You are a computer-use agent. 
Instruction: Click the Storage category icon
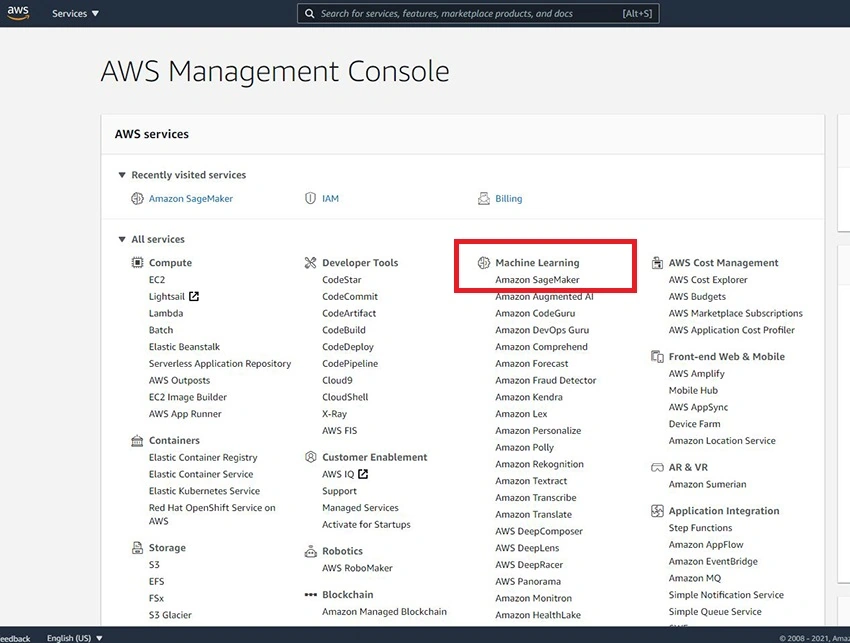point(137,548)
